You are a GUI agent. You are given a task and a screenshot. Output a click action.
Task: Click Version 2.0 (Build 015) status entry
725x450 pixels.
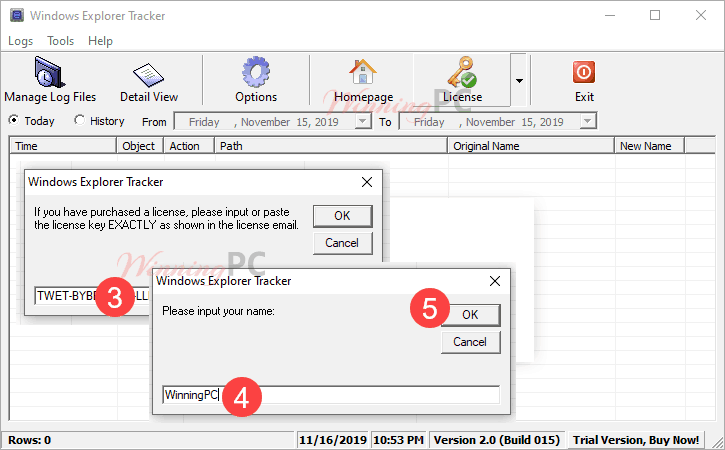pyautogui.click(x=497, y=440)
